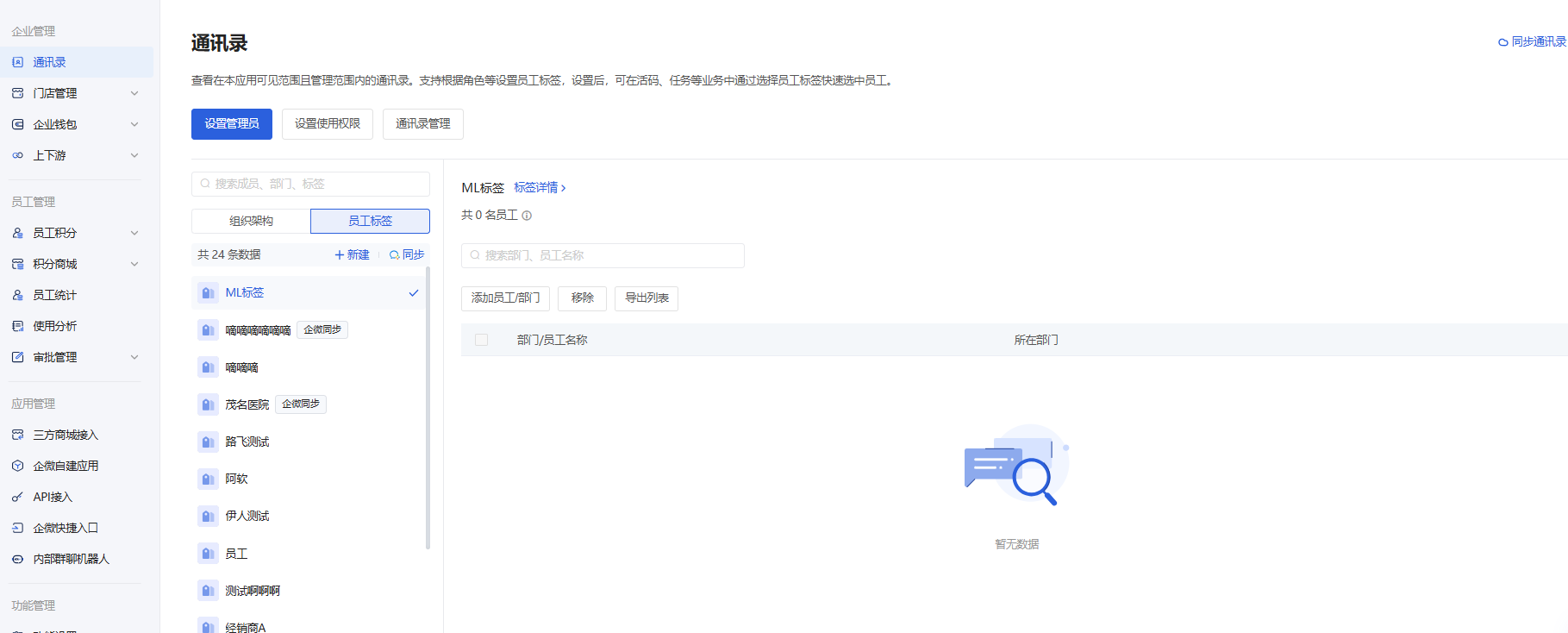The width and height of the screenshot is (1568, 633).
Task: Click the 设置使用权限 button
Action: tap(328, 124)
